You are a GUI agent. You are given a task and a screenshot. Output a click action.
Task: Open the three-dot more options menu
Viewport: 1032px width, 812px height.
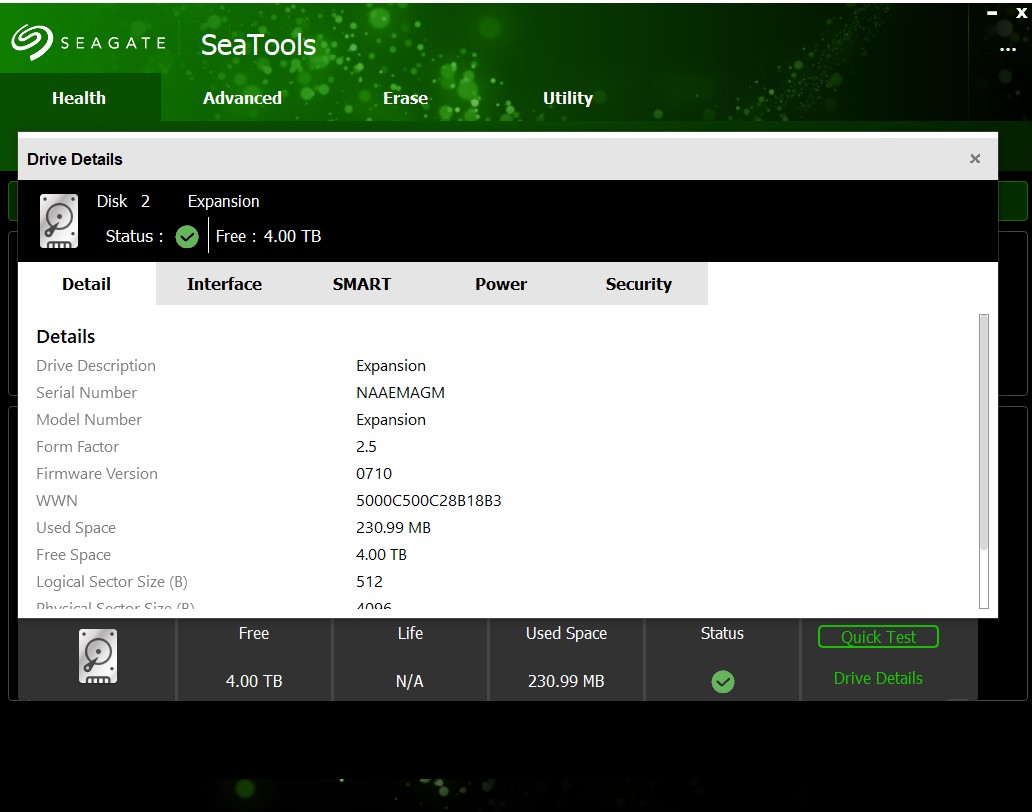pyautogui.click(x=1007, y=50)
